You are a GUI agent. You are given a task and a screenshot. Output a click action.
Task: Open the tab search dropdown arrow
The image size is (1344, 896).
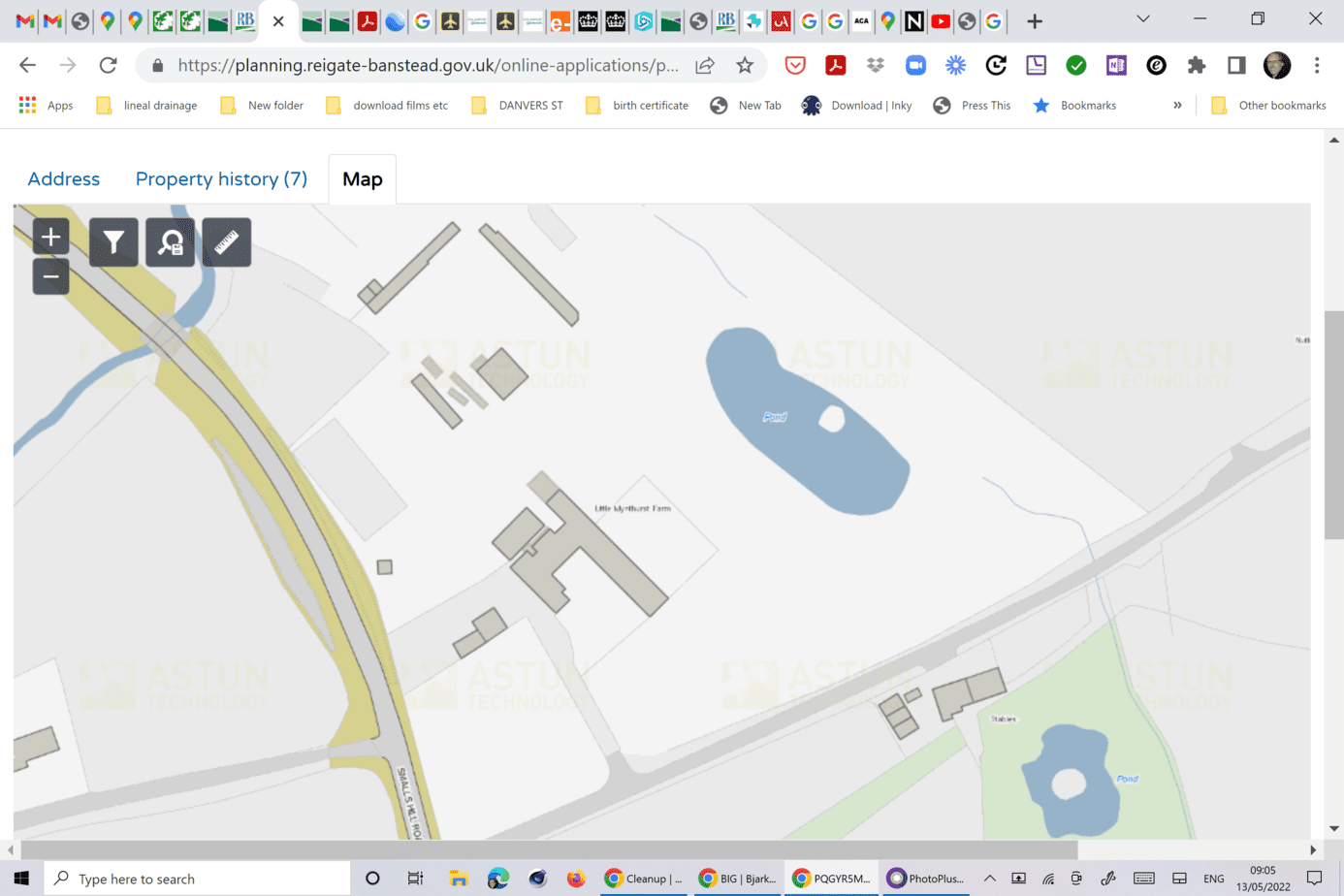[1143, 19]
